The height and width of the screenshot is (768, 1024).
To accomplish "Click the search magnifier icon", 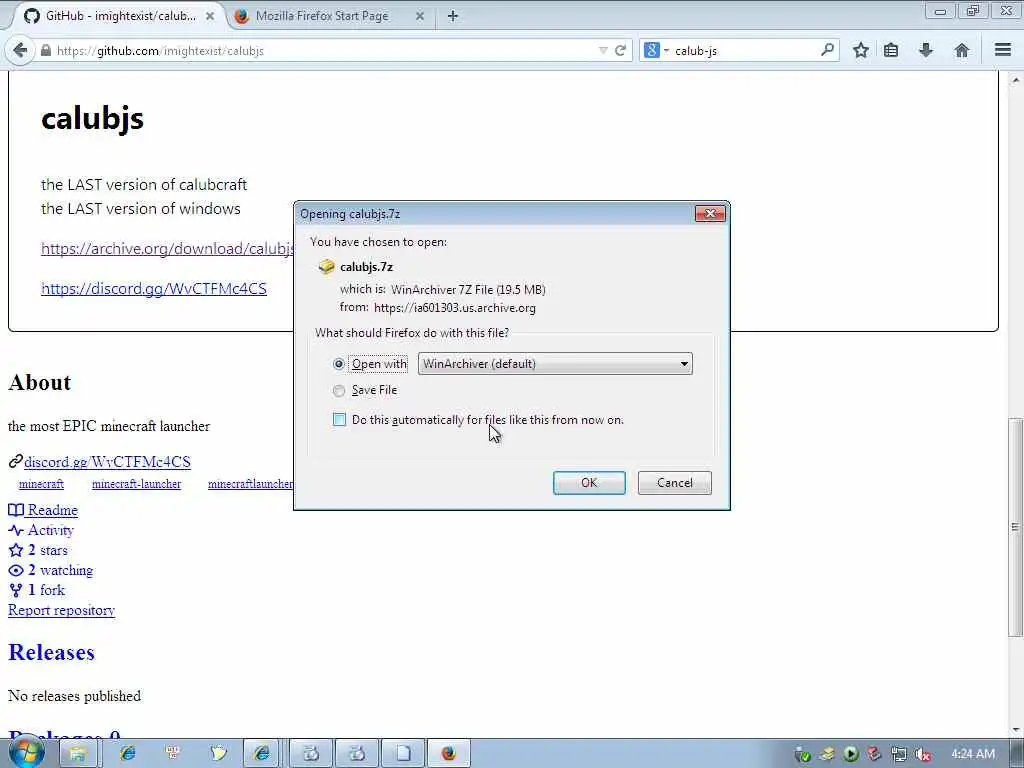I will (x=827, y=50).
